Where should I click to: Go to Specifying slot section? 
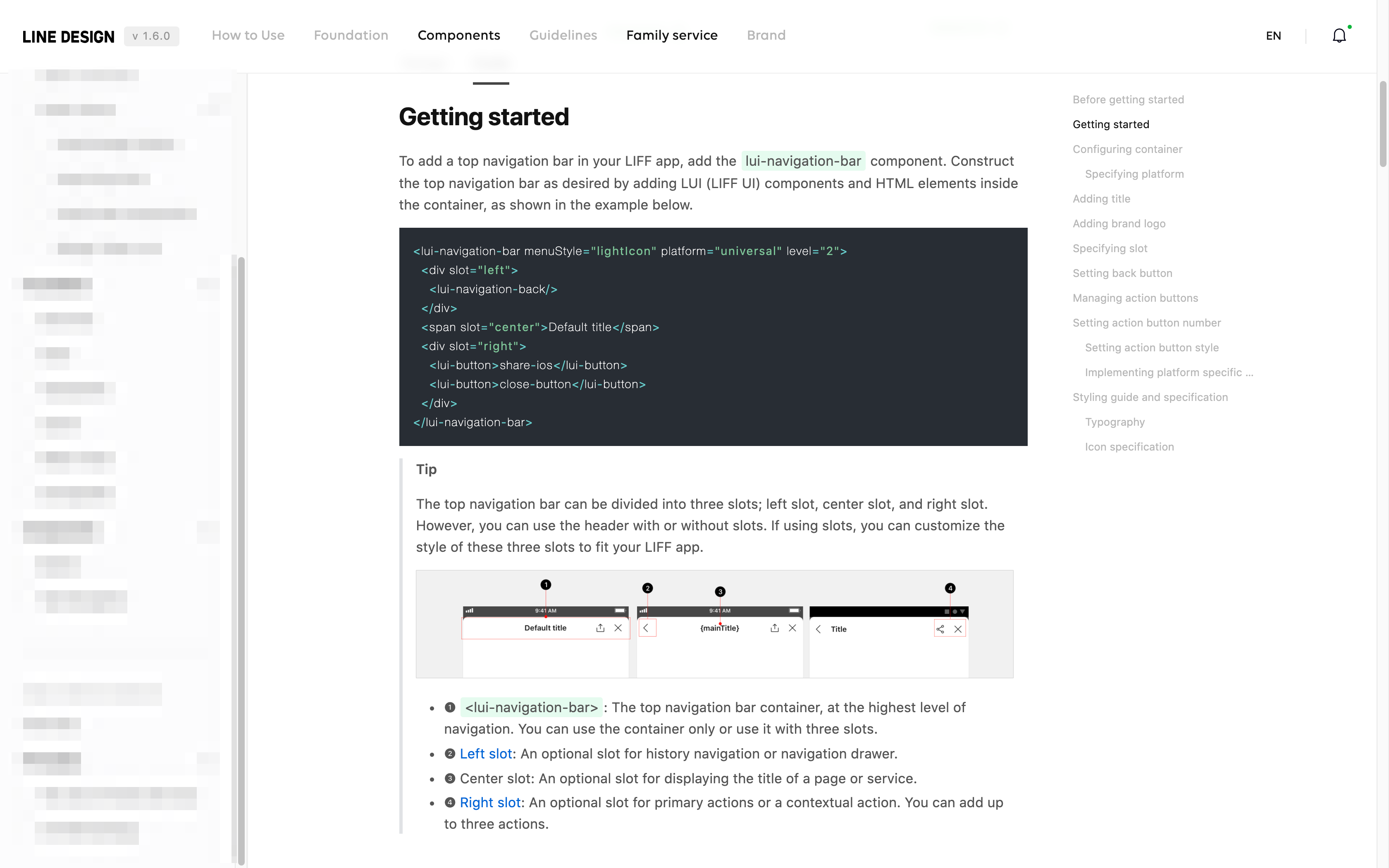tap(1110, 248)
